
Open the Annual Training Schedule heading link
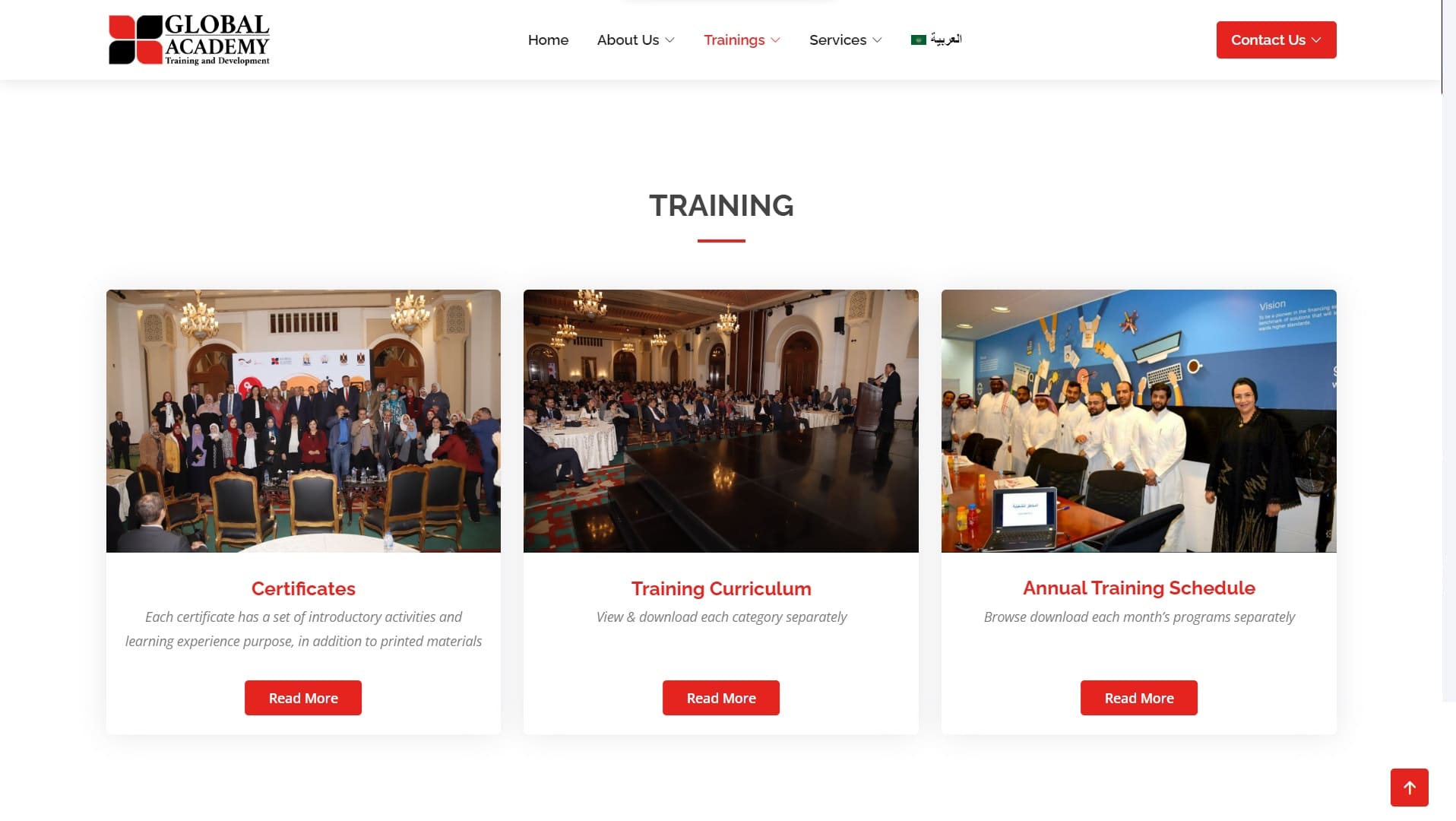tap(1138, 588)
